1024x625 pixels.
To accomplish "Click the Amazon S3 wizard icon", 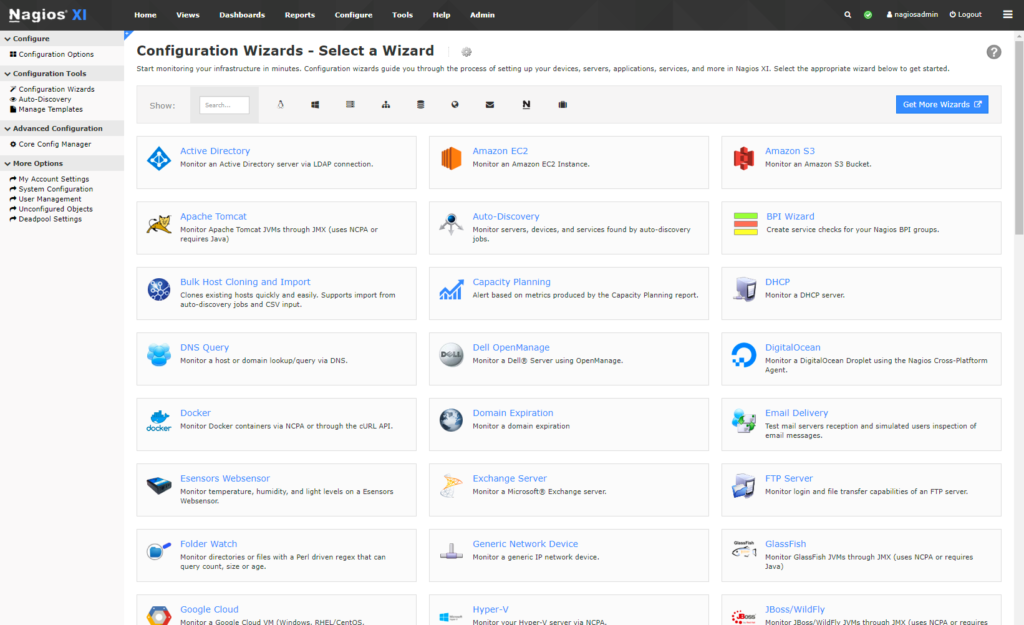I will click(x=744, y=159).
